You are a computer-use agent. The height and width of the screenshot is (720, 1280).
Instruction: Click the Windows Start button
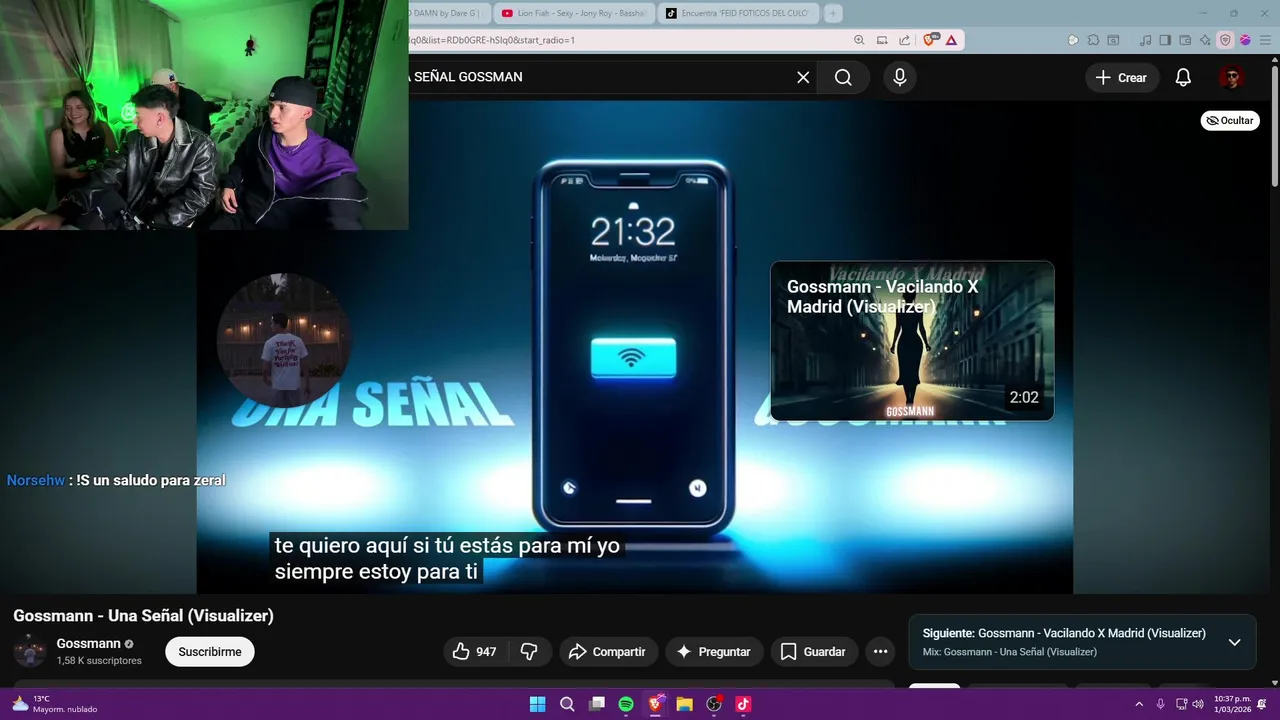(537, 704)
